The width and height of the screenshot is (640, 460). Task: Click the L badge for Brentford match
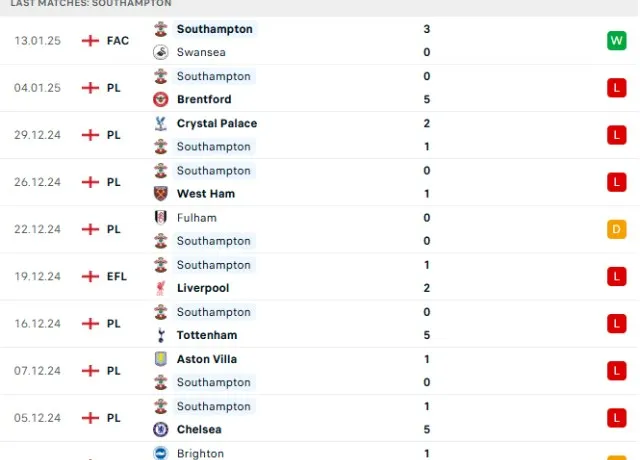tap(615, 88)
